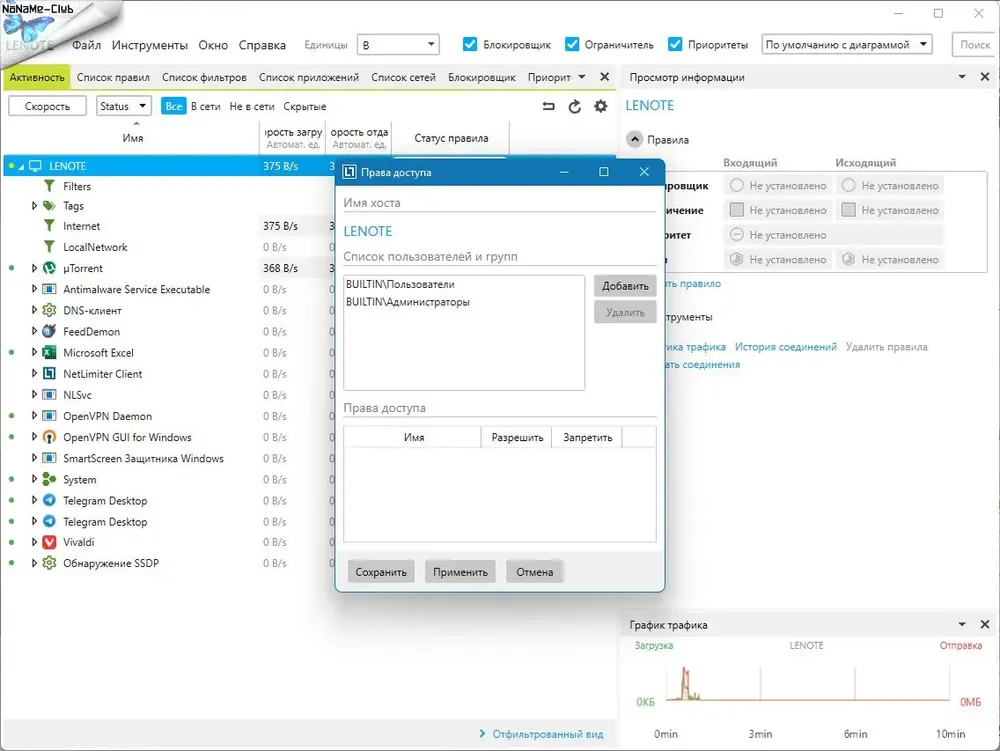The image size is (1000, 751).
Task: Open the Инструменты menu
Action: [150, 45]
